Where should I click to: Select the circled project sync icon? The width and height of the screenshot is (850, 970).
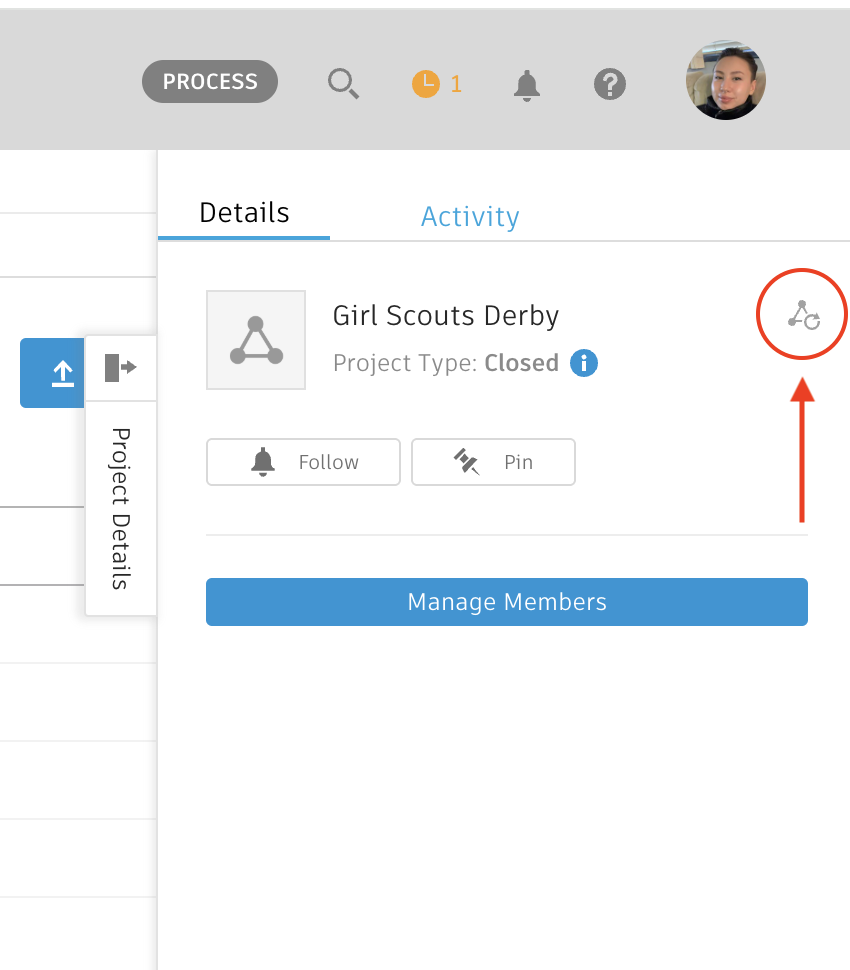pos(801,314)
